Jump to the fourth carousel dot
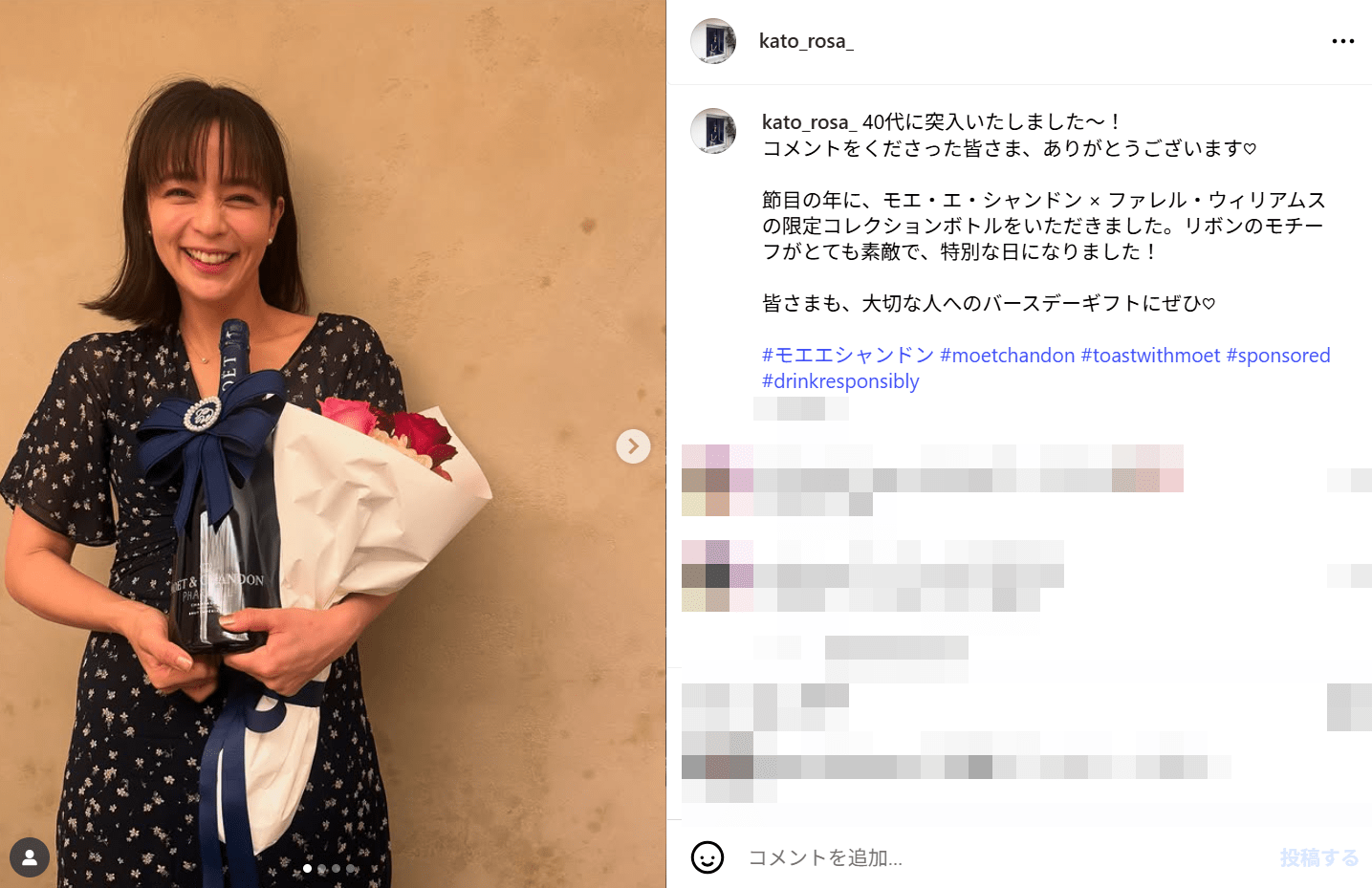 pyautogui.click(x=350, y=869)
